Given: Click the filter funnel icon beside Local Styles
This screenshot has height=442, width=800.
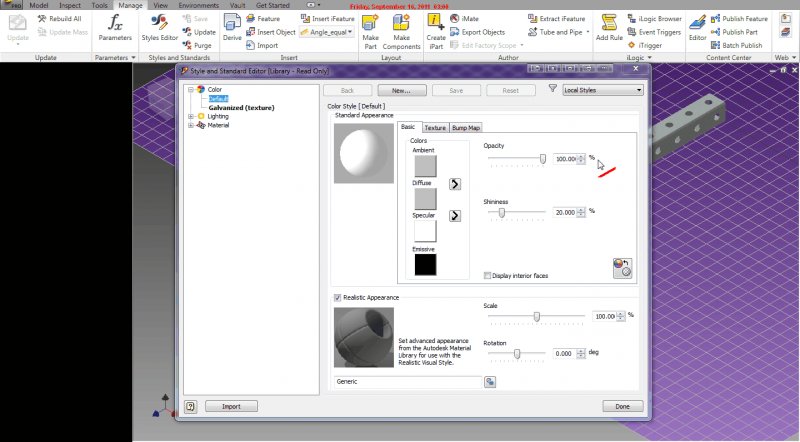Looking at the screenshot, I should (x=552, y=90).
